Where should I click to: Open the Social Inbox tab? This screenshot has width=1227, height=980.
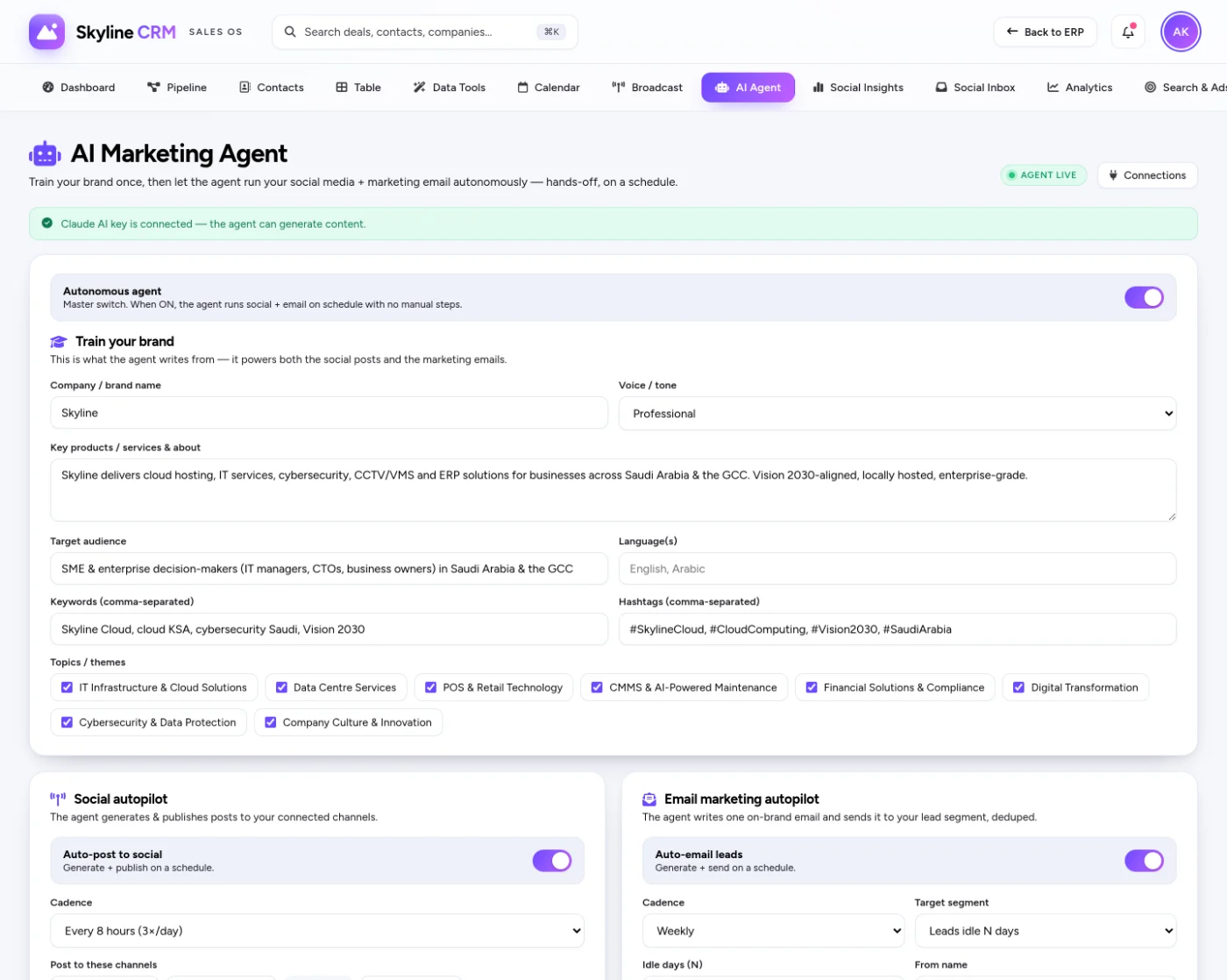(975, 88)
